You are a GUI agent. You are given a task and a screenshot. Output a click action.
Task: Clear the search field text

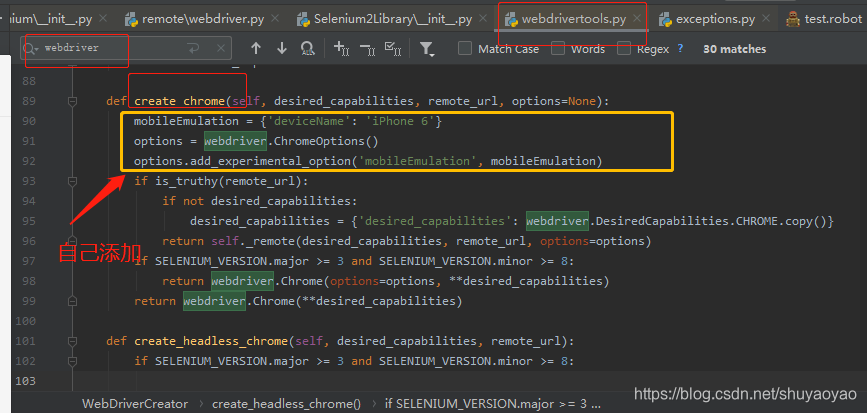pos(221,48)
